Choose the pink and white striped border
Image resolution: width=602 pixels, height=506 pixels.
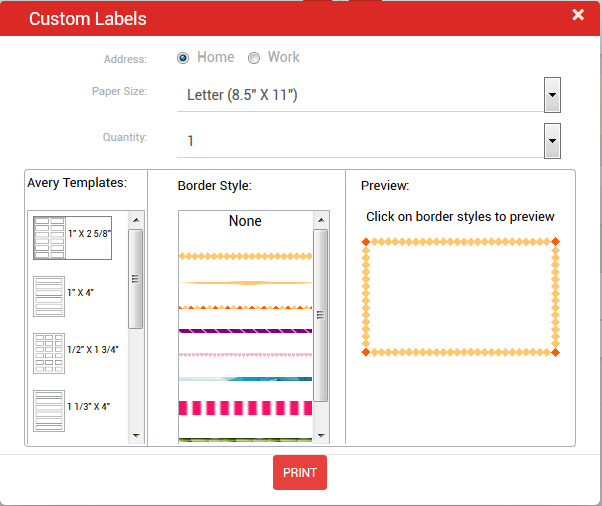(245, 408)
